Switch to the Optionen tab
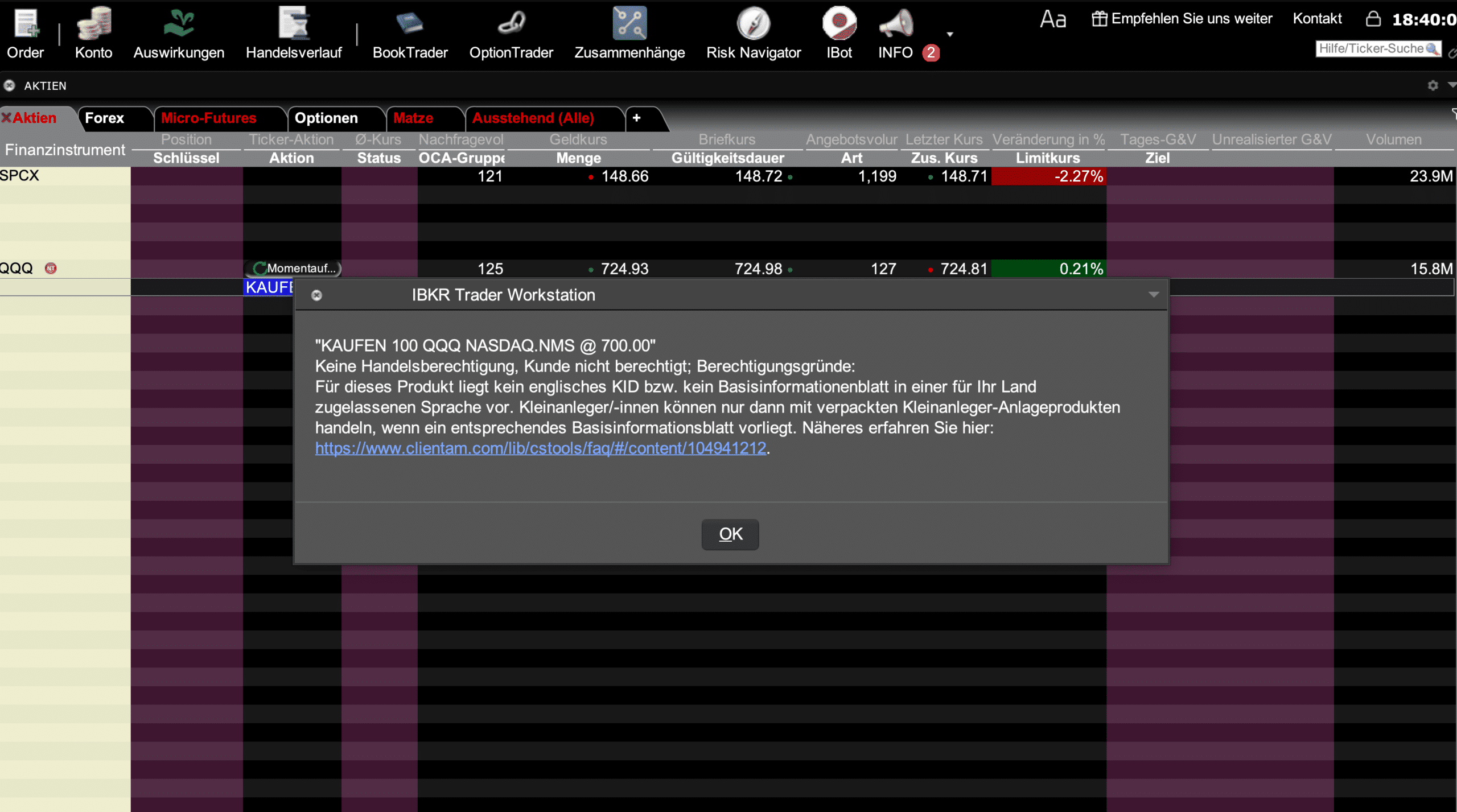The width and height of the screenshot is (1457, 812). pyautogui.click(x=326, y=118)
